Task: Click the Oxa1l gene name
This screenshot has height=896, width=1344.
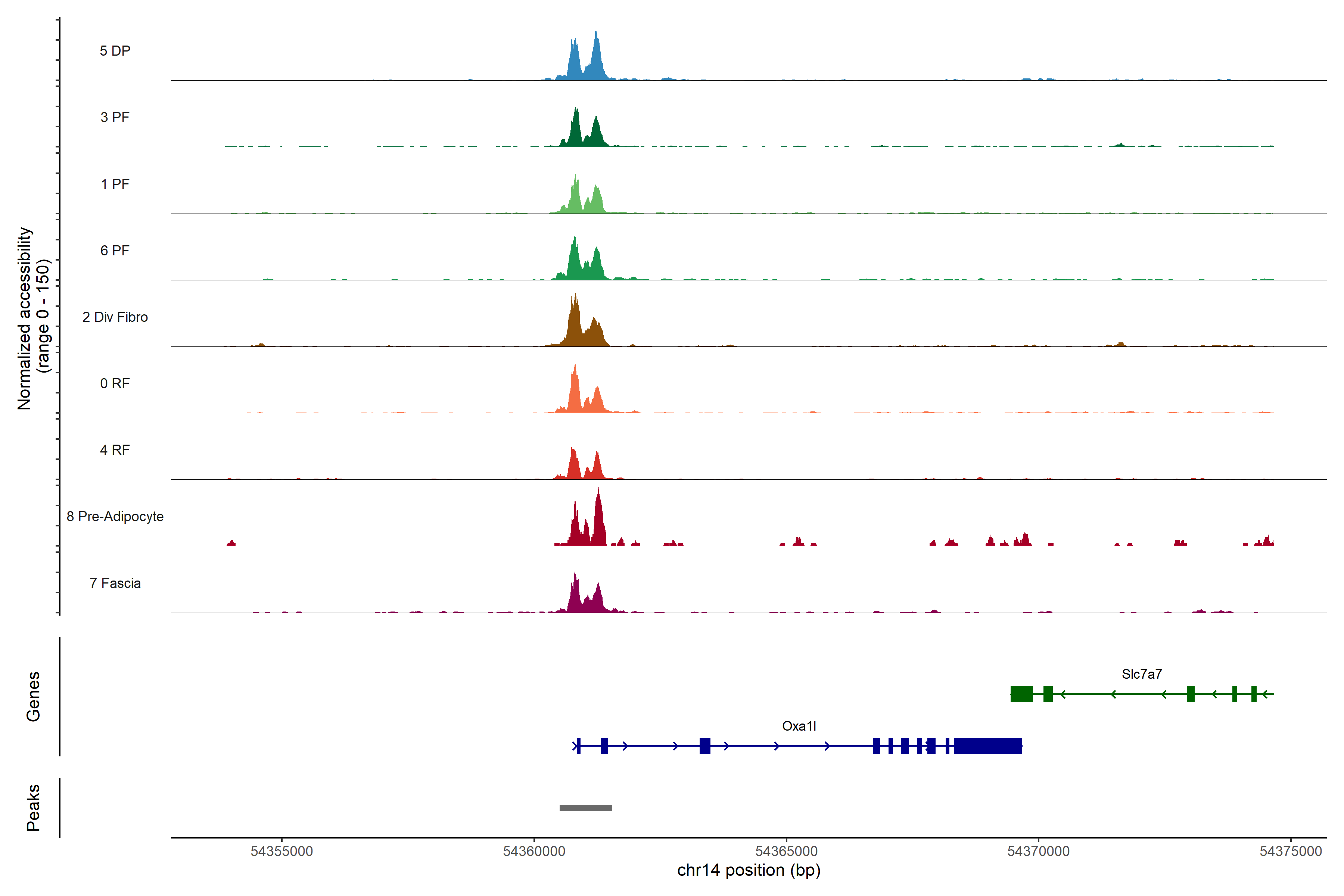Action: pos(799,726)
